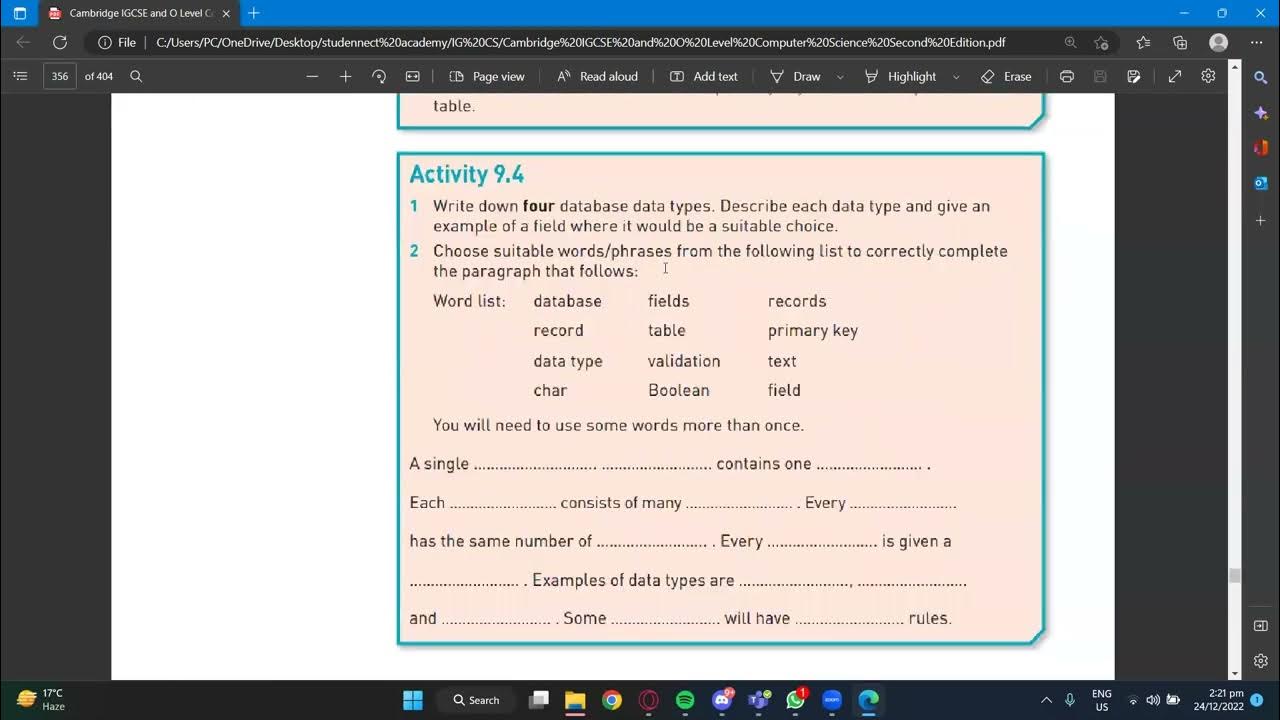Zoom in with the plus icon
1280x720 pixels.
(346, 76)
